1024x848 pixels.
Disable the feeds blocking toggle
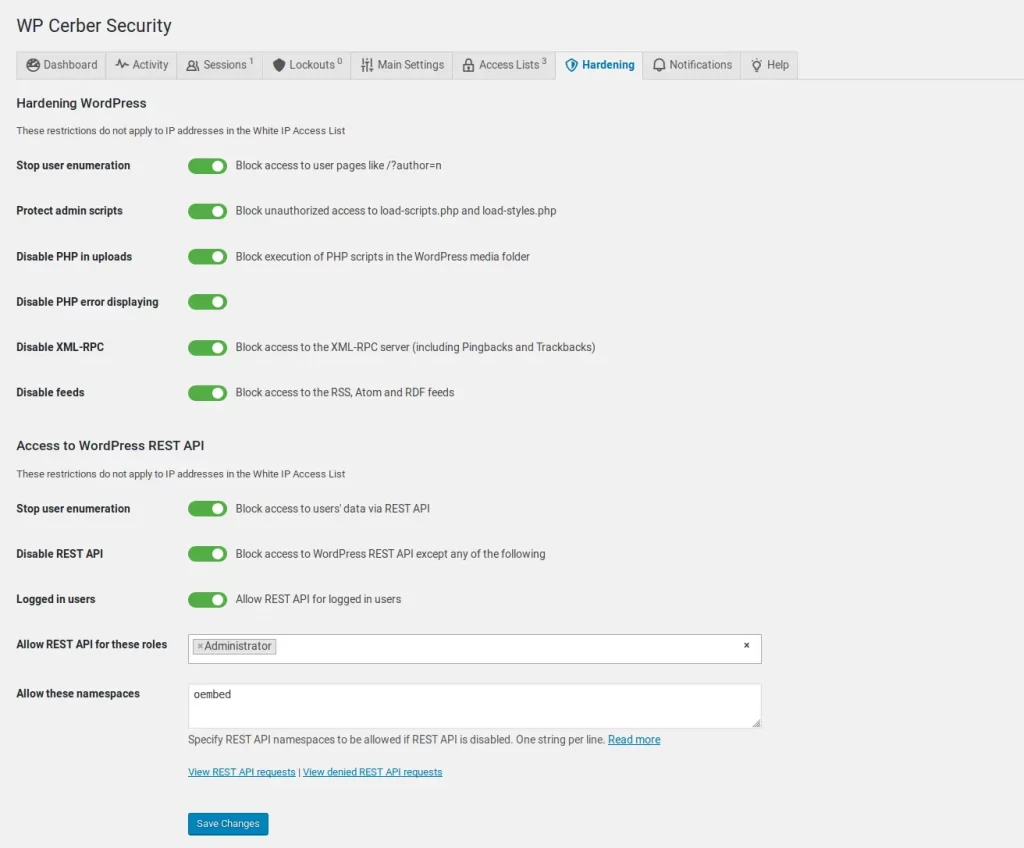tap(207, 393)
